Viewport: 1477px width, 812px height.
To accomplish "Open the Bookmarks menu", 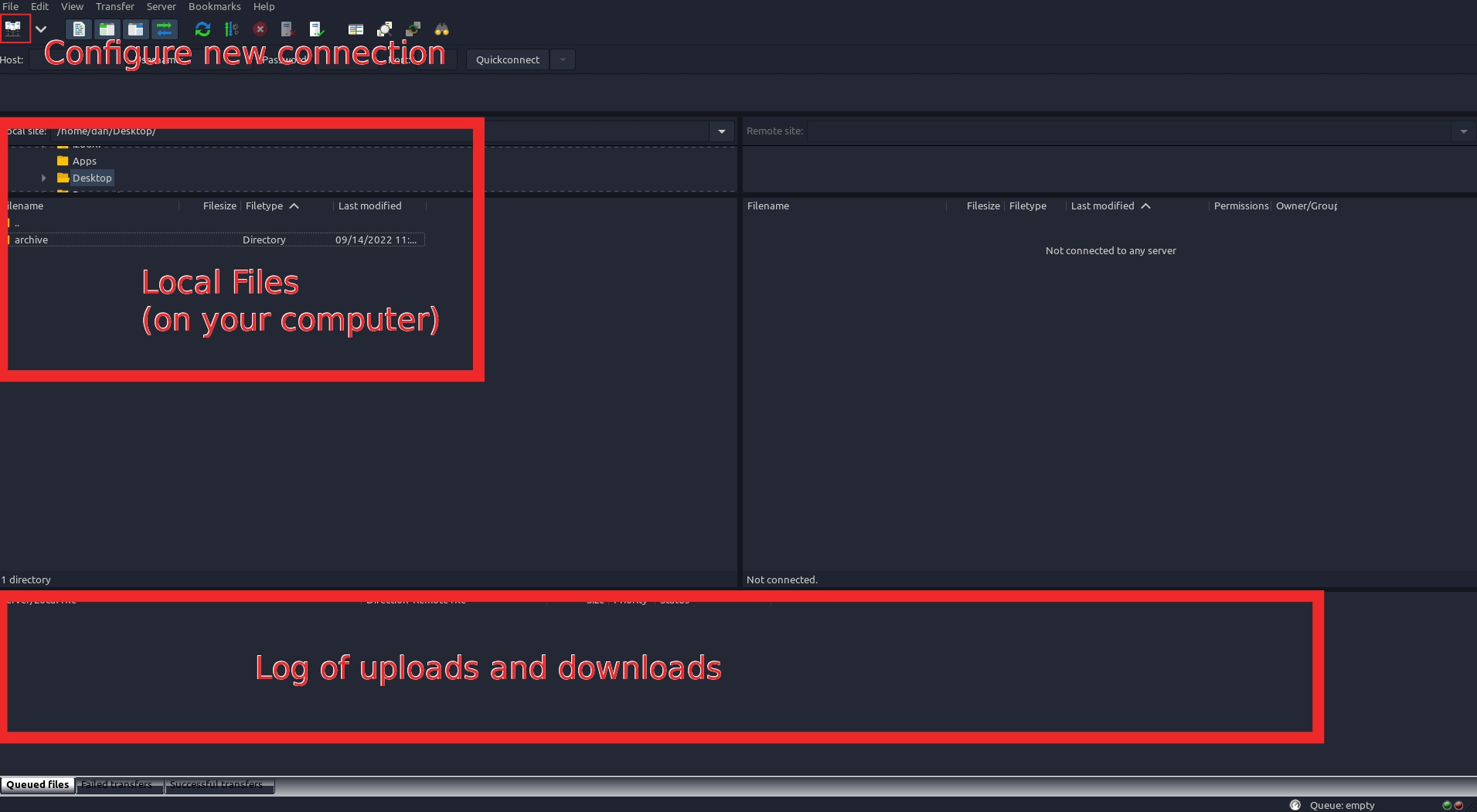I will point(214,6).
